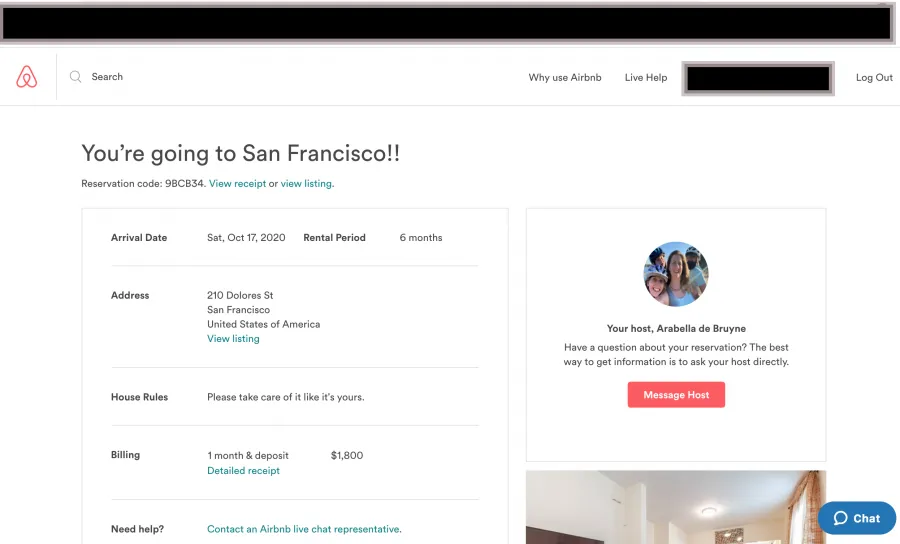900x544 pixels.
Task: Open View receipt link
Action: (238, 184)
